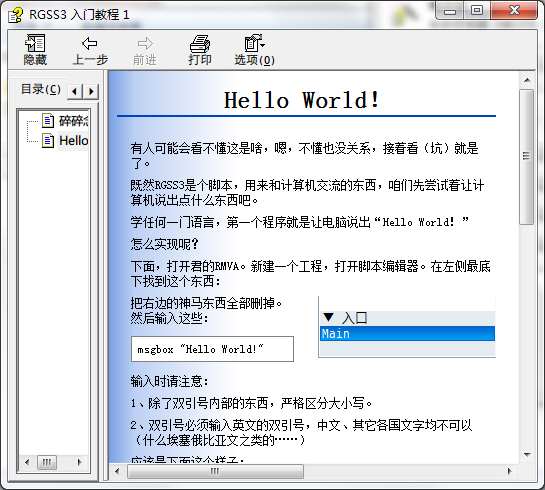The image size is (545, 490).
Task: Click the line "然后输入这些:"
Action: click(170, 318)
